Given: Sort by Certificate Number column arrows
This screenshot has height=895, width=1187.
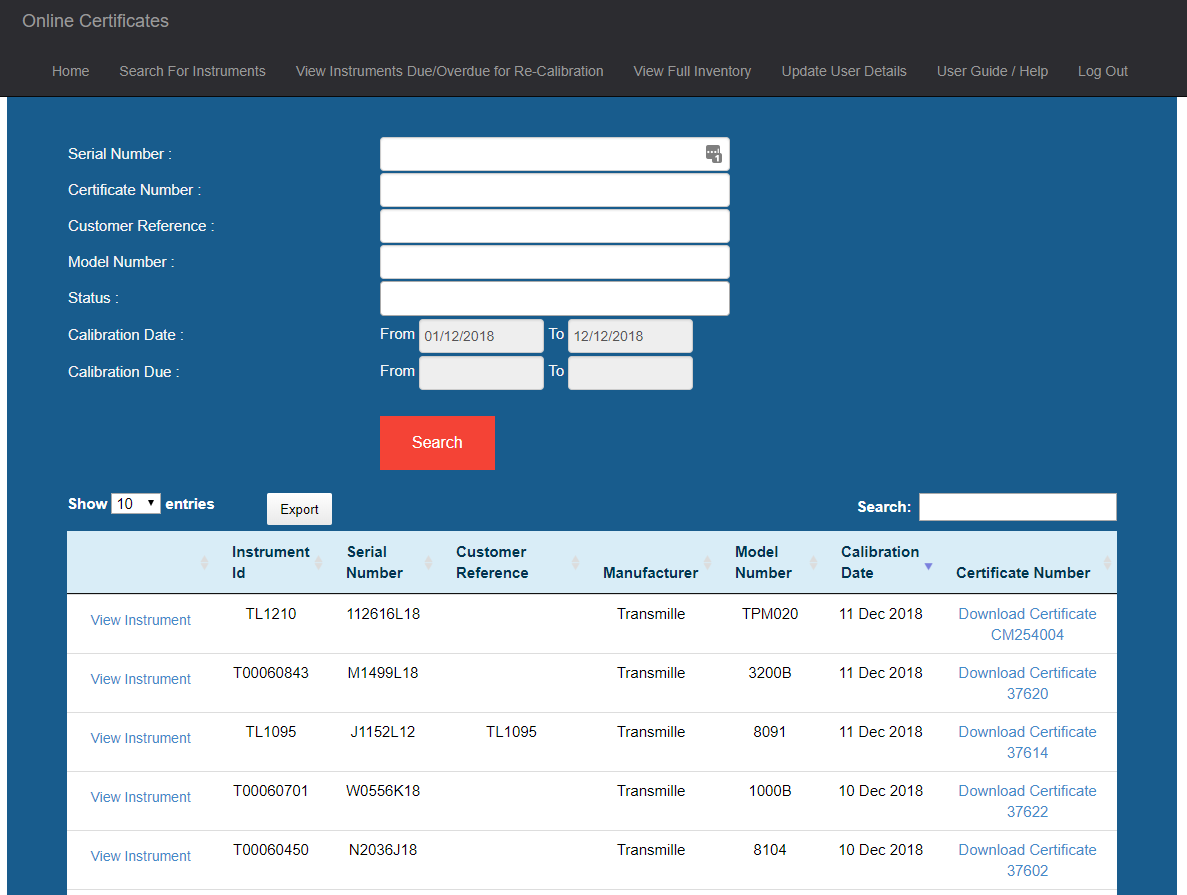Looking at the screenshot, I should (x=1108, y=563).
